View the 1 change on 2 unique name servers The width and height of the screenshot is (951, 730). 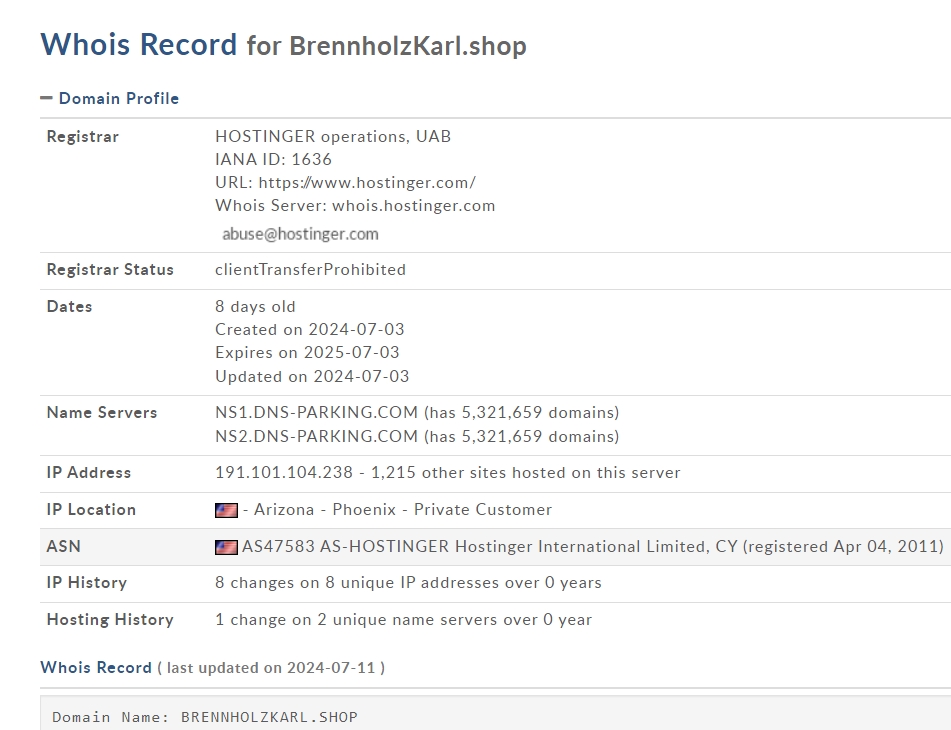403,620
